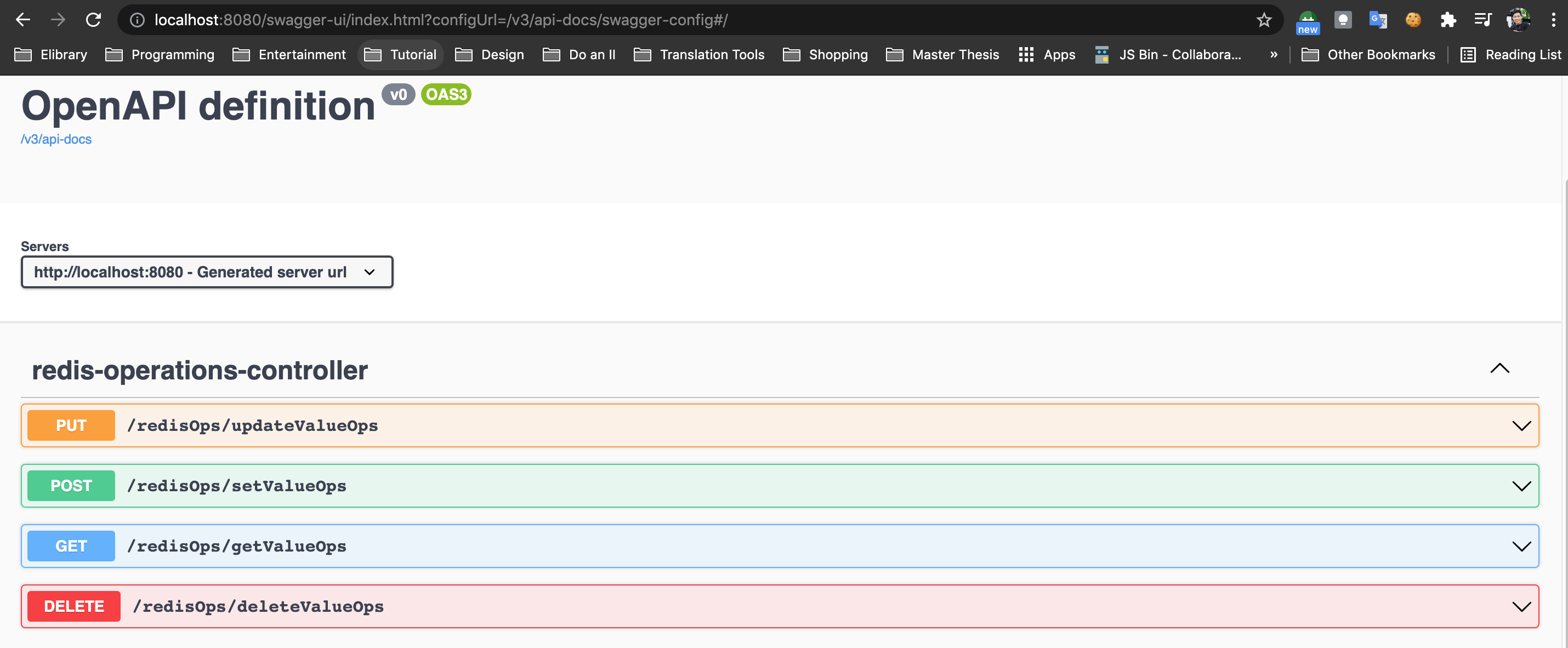Expand the DELETE deleteValueOps endpoint chevron
Screen dimensions: 1568x648
click(1521, 607)
